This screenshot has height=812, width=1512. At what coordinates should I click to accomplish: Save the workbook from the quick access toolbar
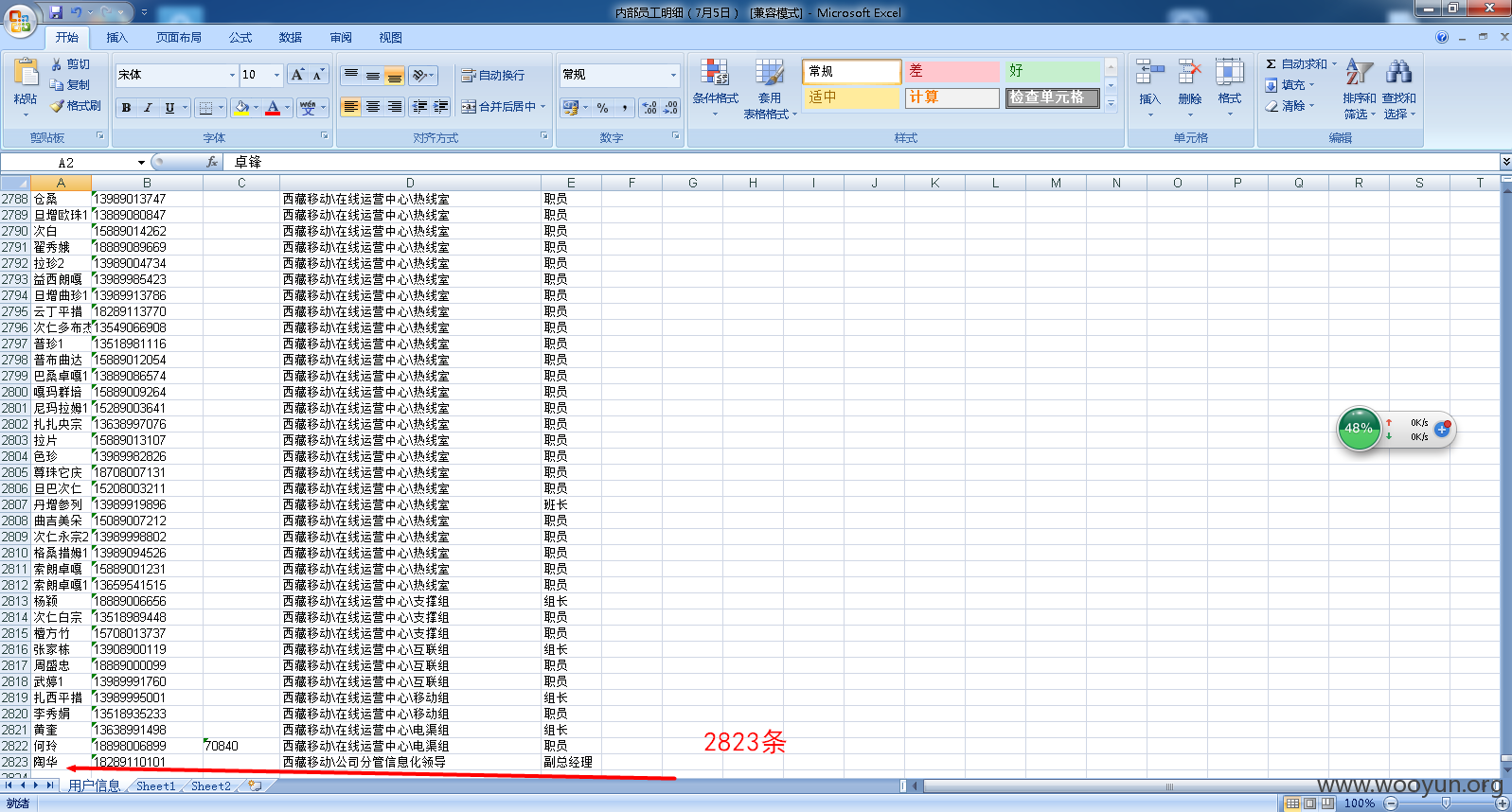(56, 12)
